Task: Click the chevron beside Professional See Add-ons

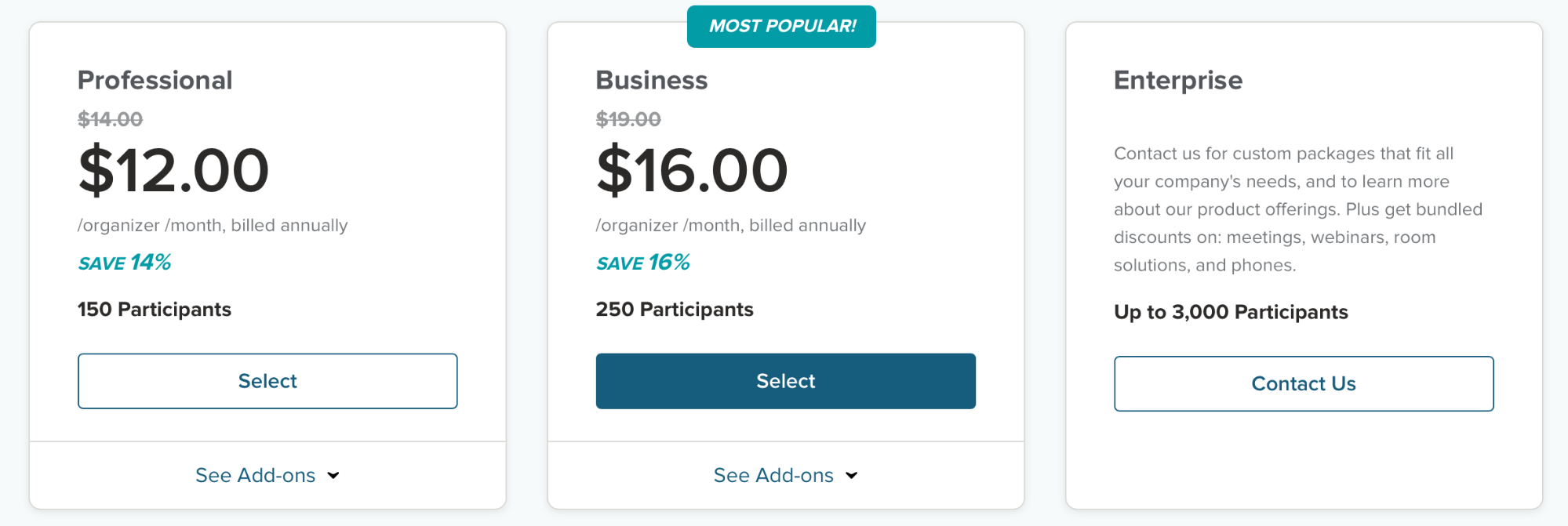Action: point(333,476)
